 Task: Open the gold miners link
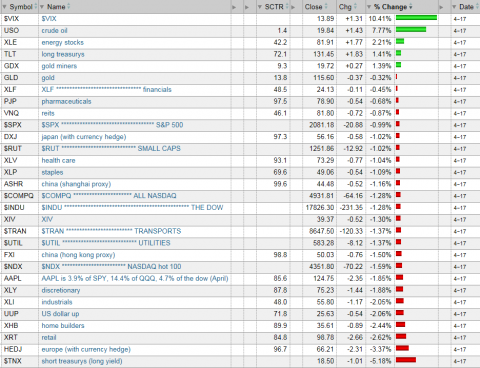tap(59, 66)
